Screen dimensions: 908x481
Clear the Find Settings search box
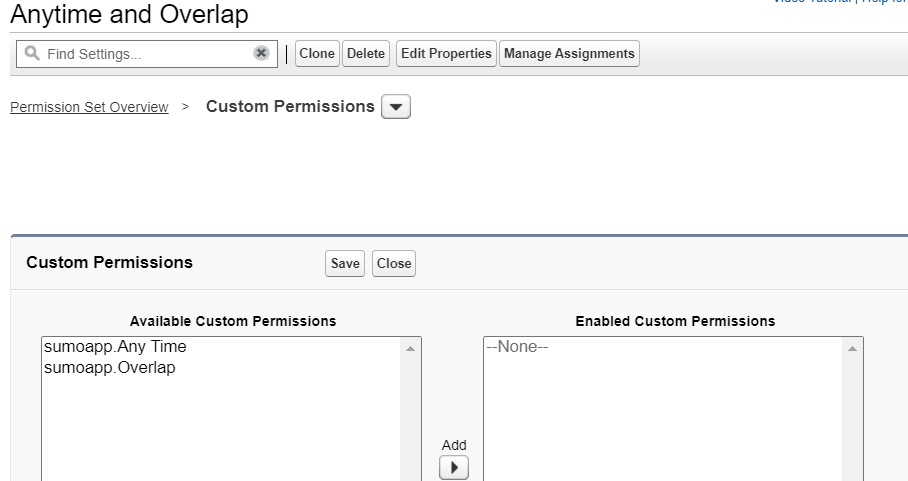point(261,54)
